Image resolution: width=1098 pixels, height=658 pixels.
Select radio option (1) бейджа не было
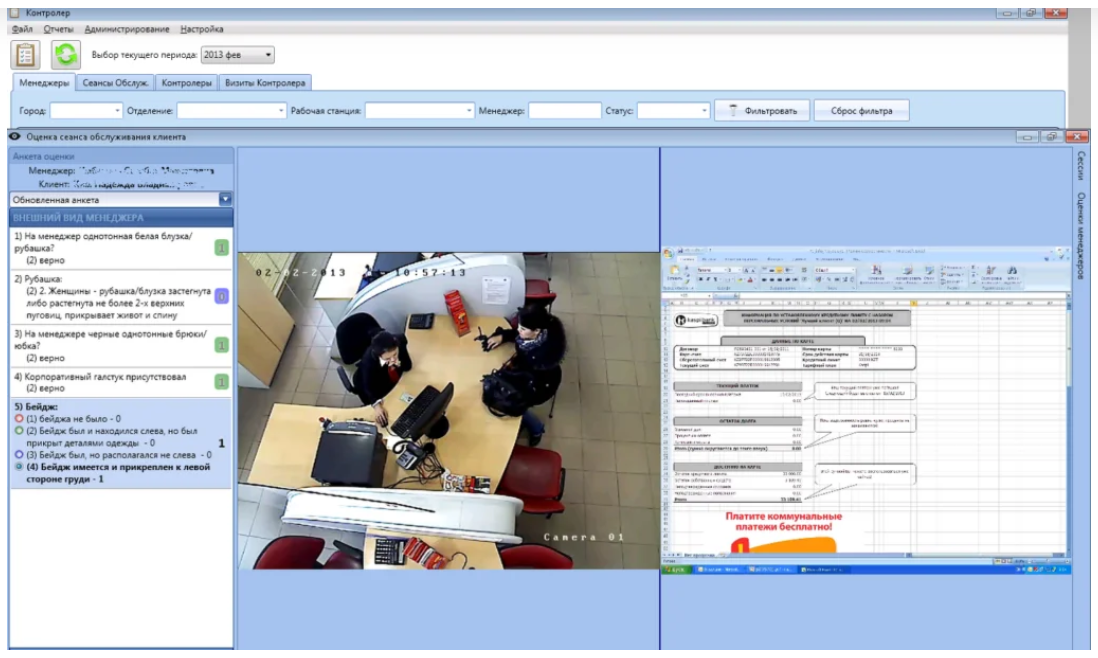coord(19,419)
